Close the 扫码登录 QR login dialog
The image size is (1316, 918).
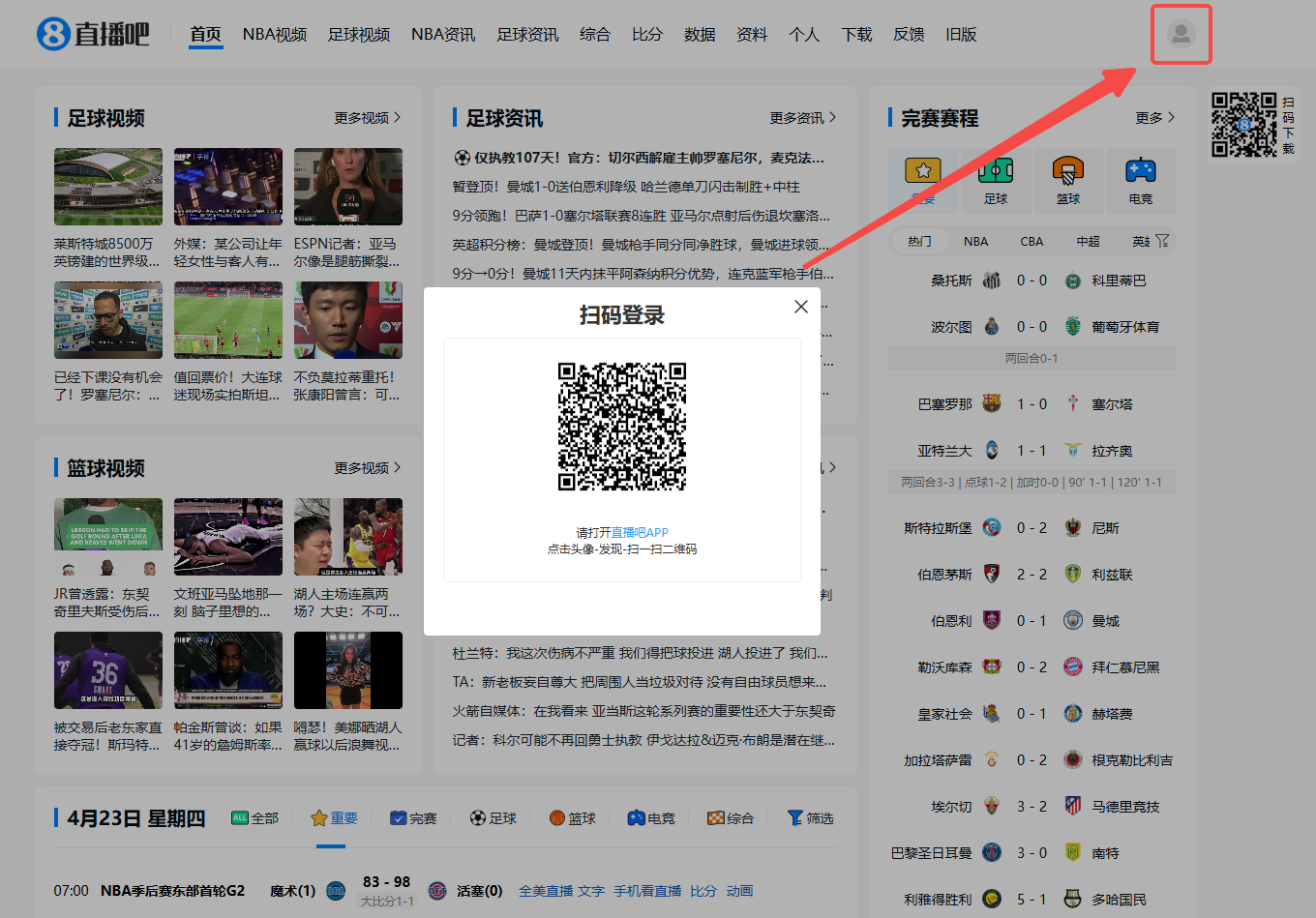click(800, 307)
